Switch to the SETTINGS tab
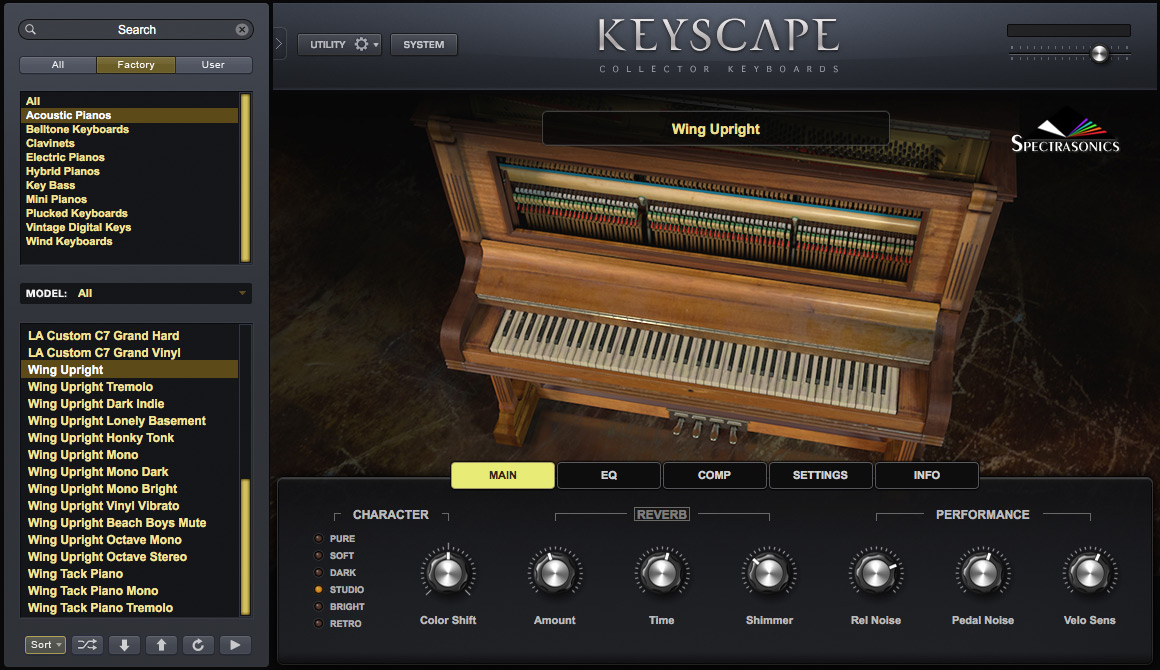The image size is (1160, 670). (820, 476)
